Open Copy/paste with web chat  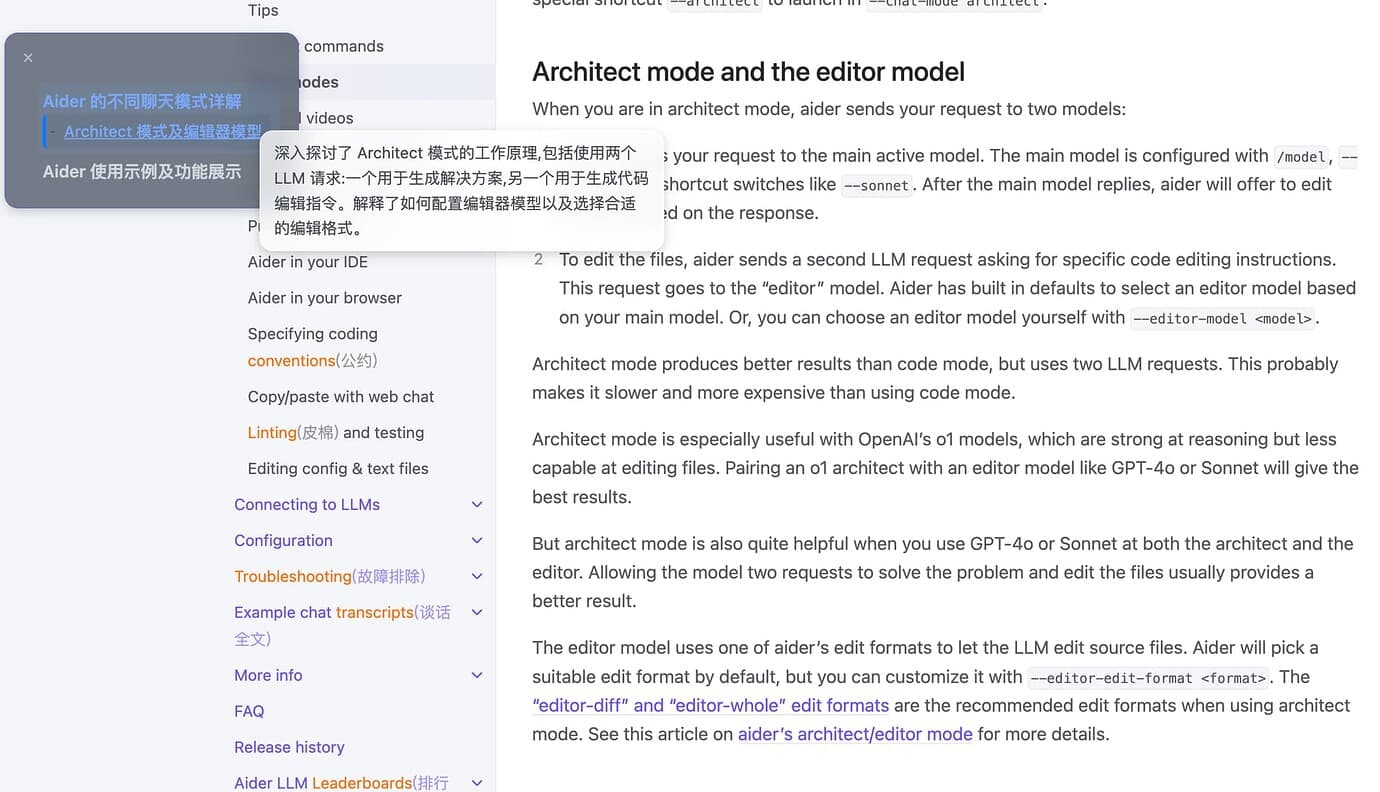pos(341,397)
